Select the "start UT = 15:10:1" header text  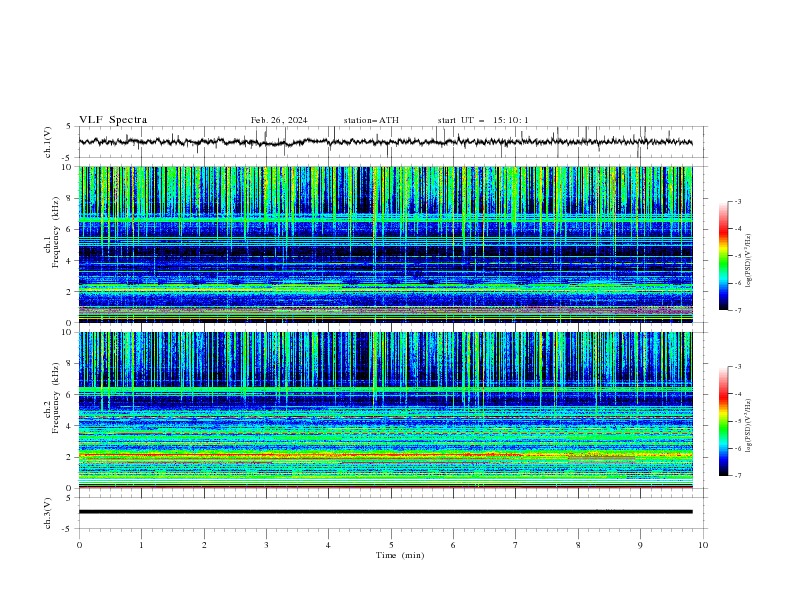coord(483,120)
